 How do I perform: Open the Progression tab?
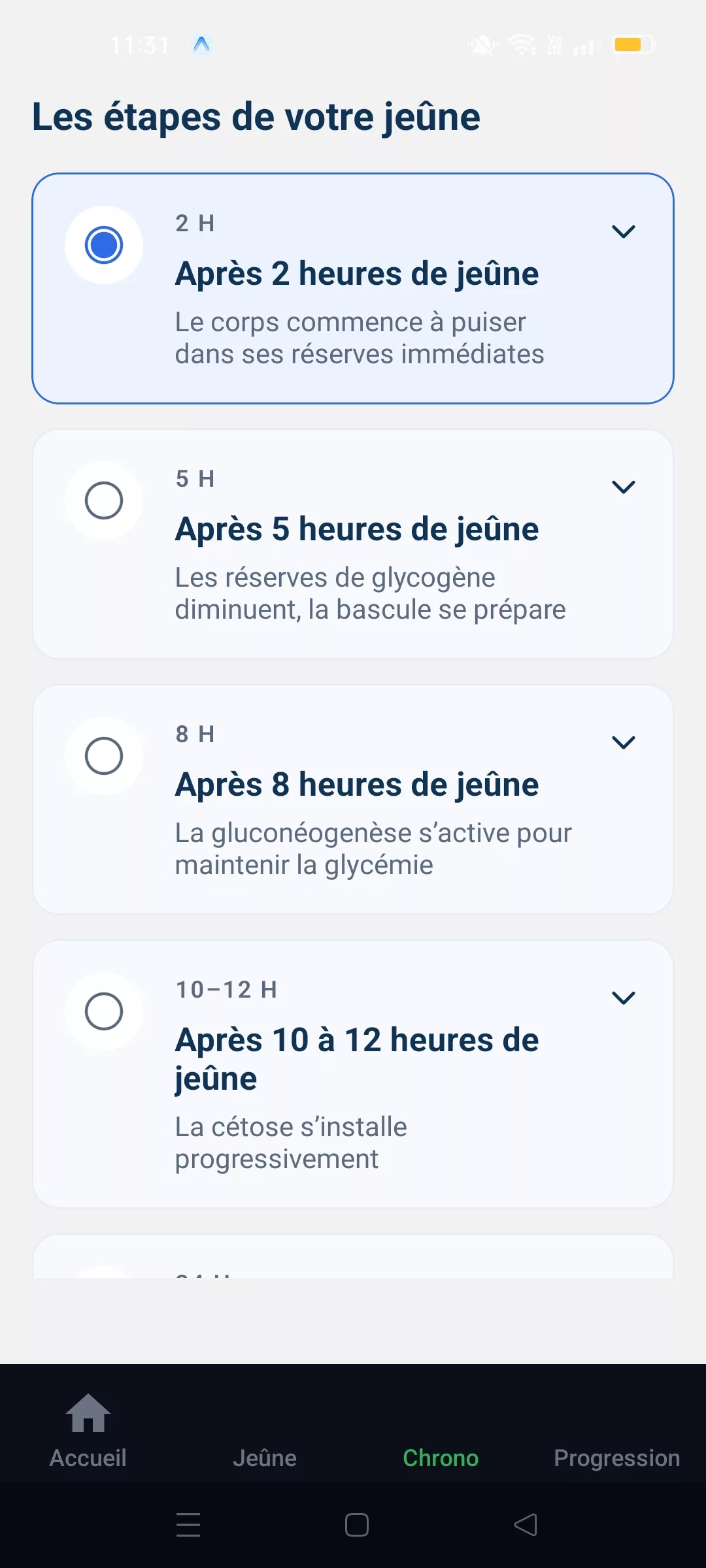pyautogui.click(x=616, y=1457)
